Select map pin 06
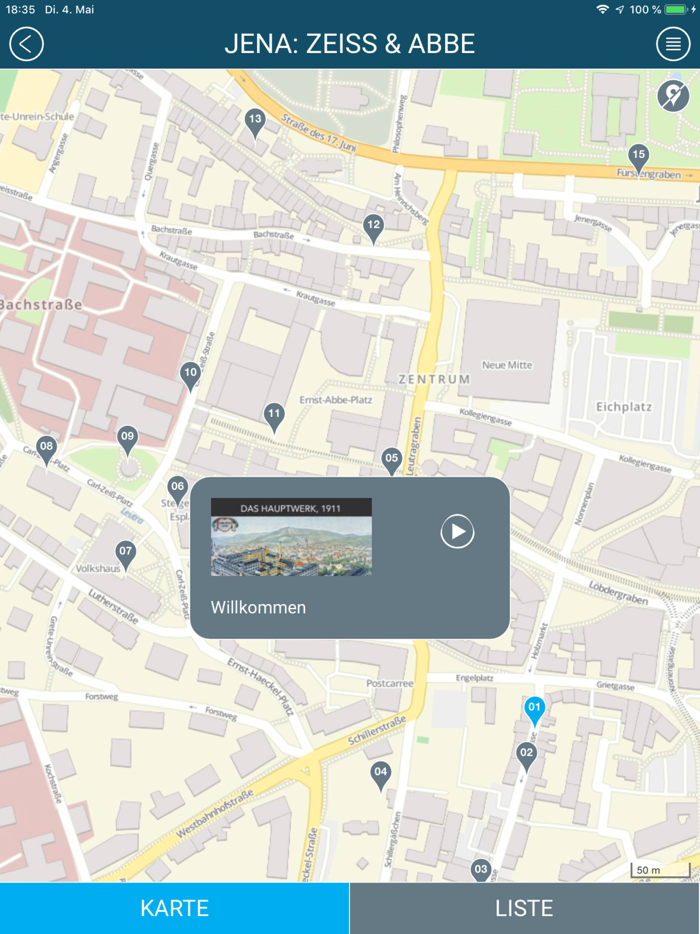This screenshot has height=934, width=700. (178, 491)
